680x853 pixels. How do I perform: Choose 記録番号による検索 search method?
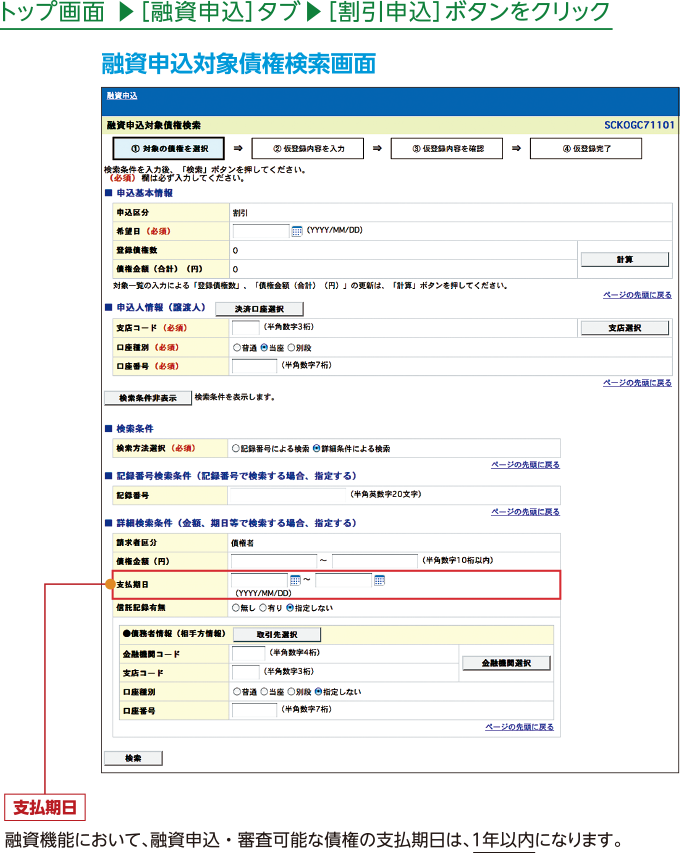click(x=236, y=448)
